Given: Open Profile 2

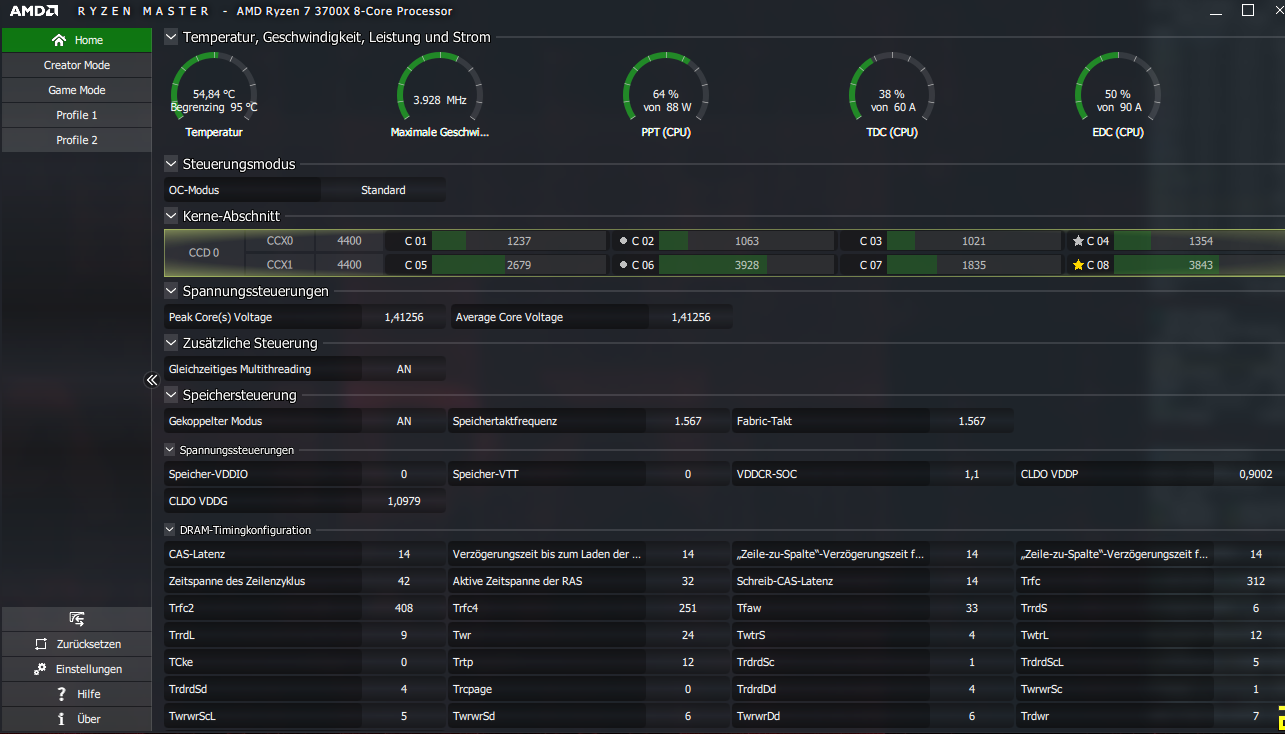Looking at the screenshot, I should click(x=76, y=140).
